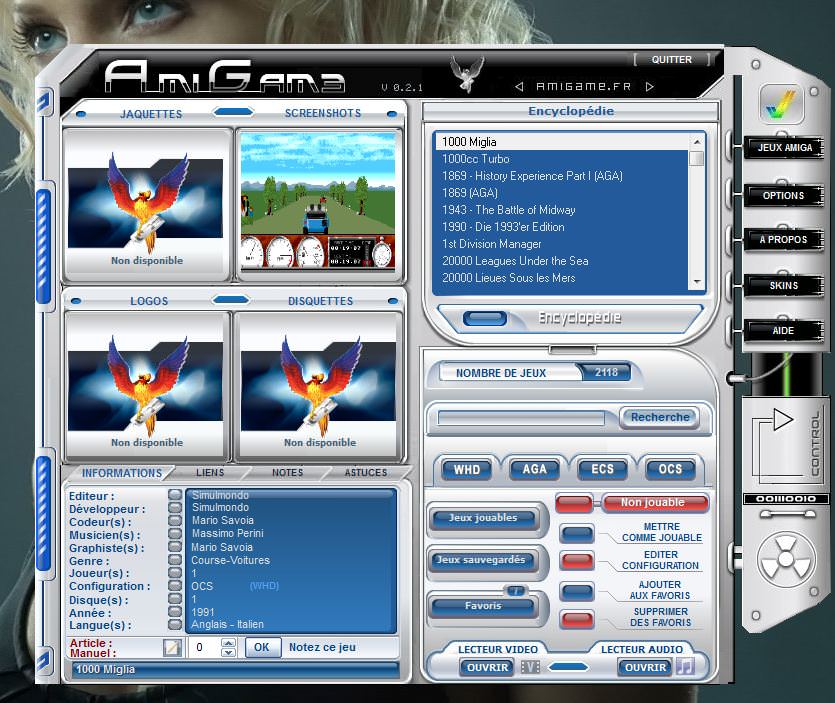This screenshot has height=703, width=835.
Task: Open the AIDE help menu
Action: pyautogui.click(x=783, y=331)
